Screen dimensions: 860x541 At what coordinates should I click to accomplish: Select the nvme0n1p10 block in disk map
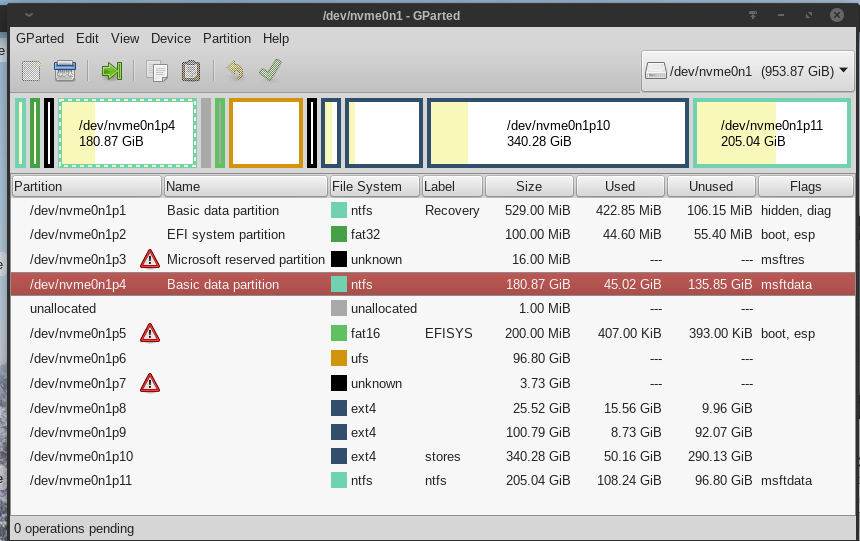(558, 133)
